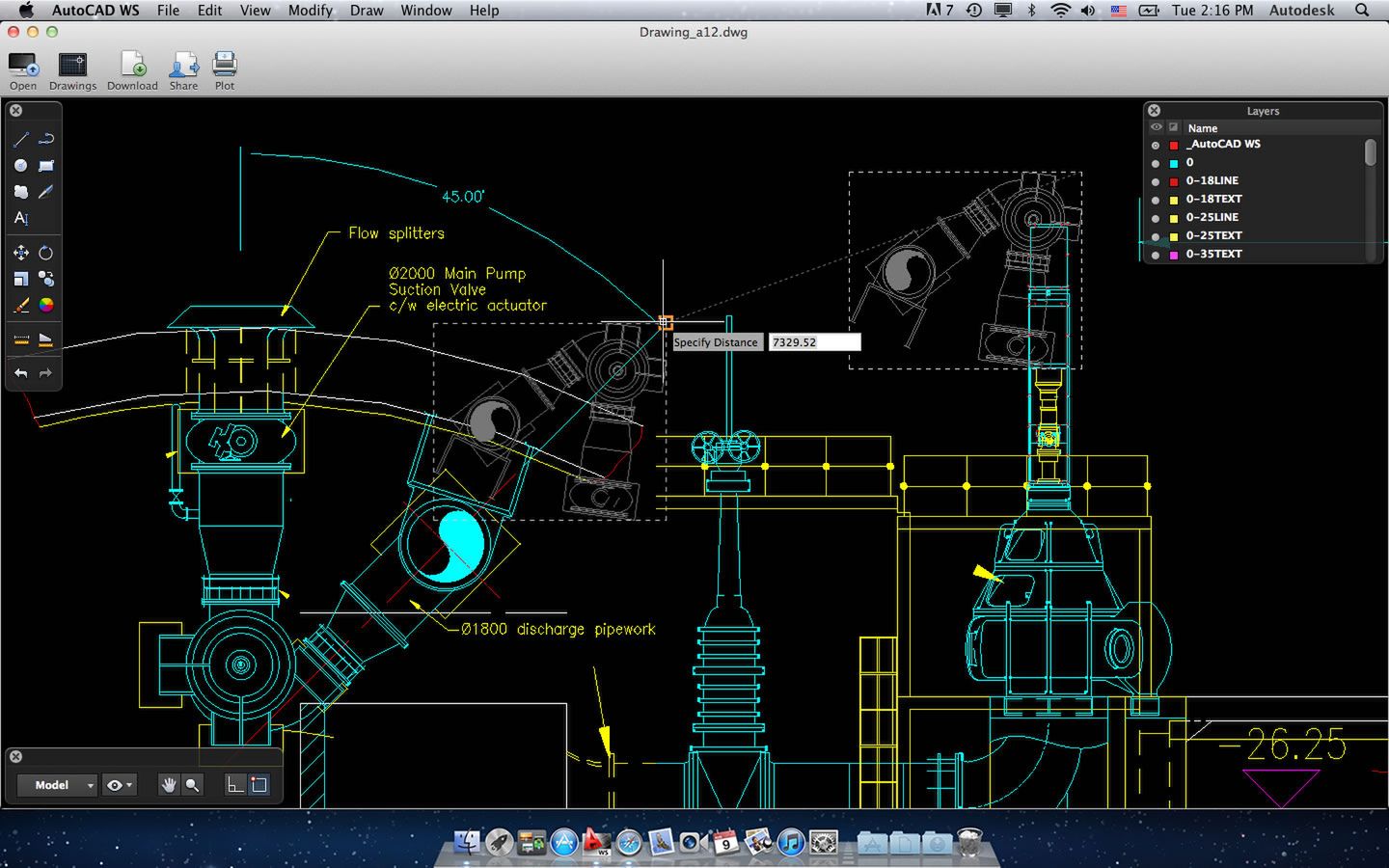The height and width of the screenshot is (868, 1389).
Task: Click the Redo arrow
Action: (x=45, y=373)
